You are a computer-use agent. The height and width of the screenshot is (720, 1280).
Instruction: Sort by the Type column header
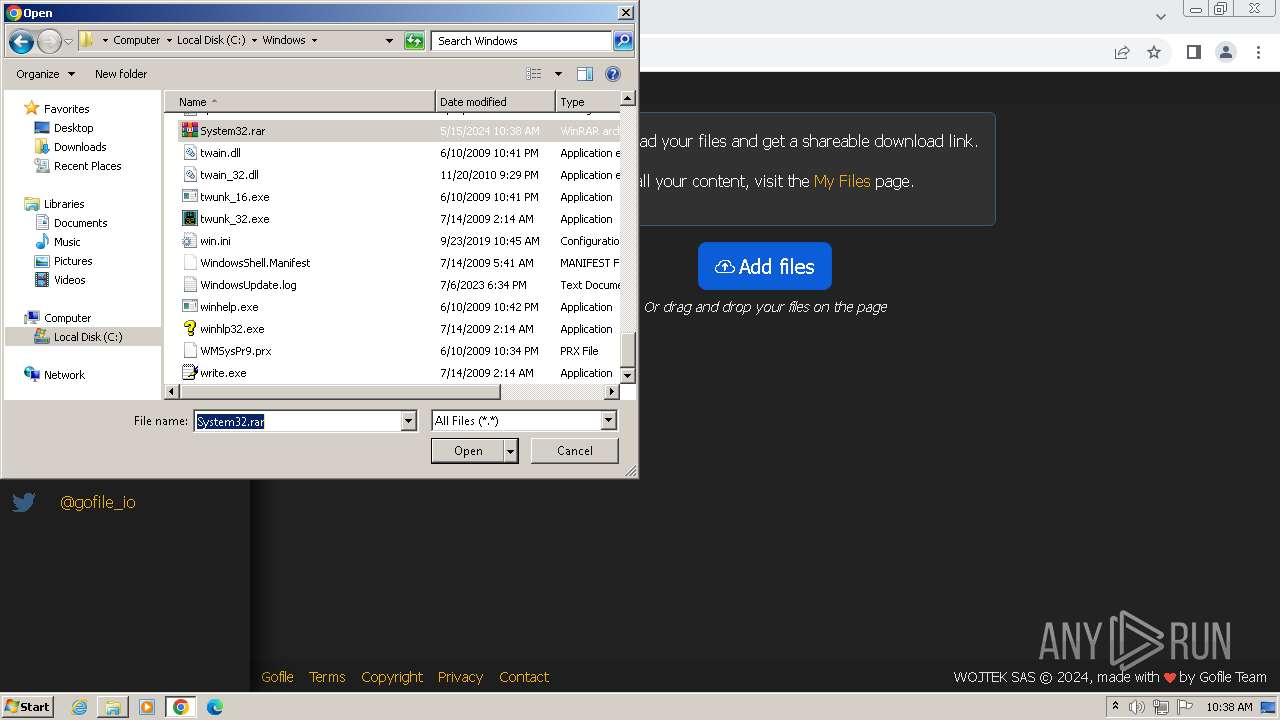pos(588,102)
